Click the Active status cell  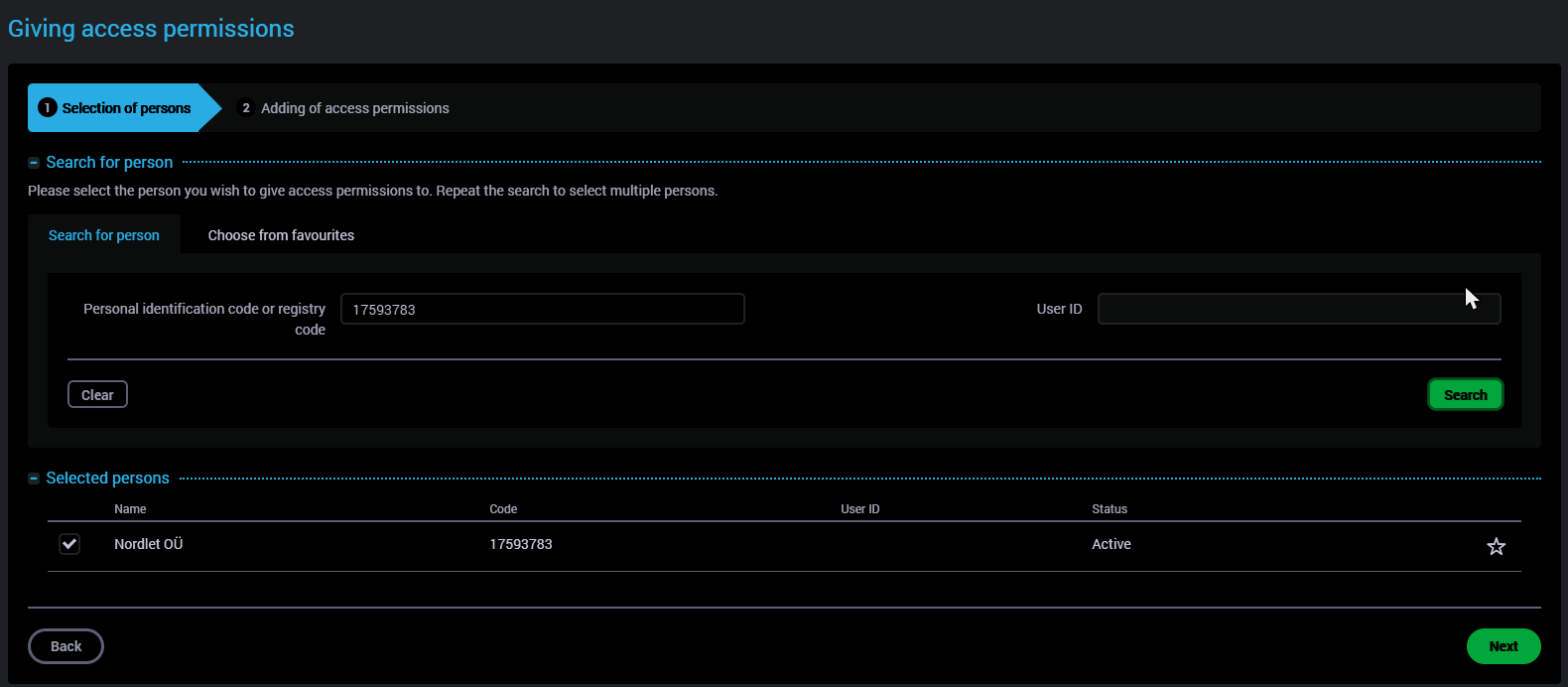1111,545
